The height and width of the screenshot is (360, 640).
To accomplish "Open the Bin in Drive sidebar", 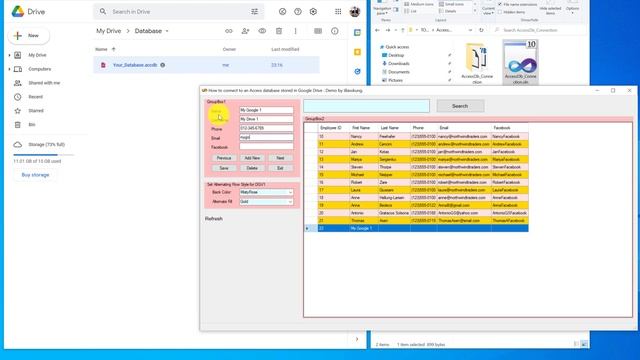I will (31, 124).
